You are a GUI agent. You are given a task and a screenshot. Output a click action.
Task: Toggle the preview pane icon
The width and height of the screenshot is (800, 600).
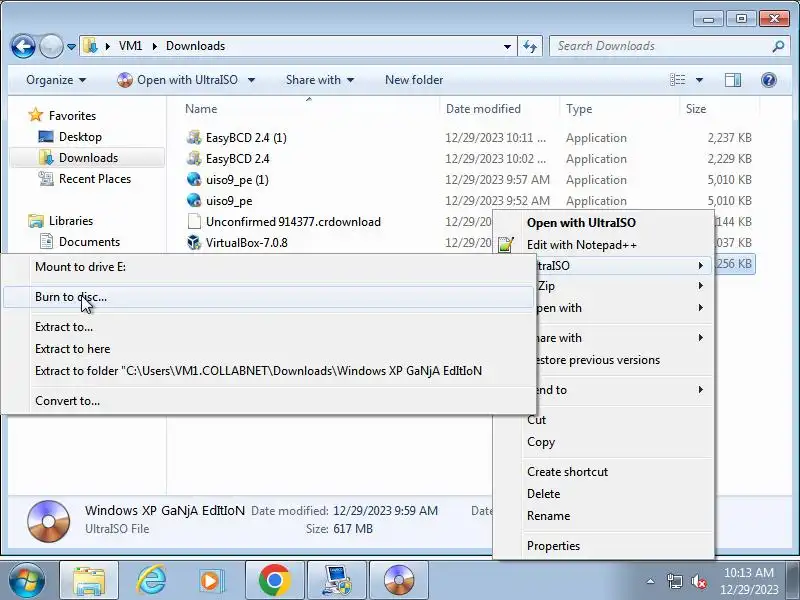pos(733,80)
